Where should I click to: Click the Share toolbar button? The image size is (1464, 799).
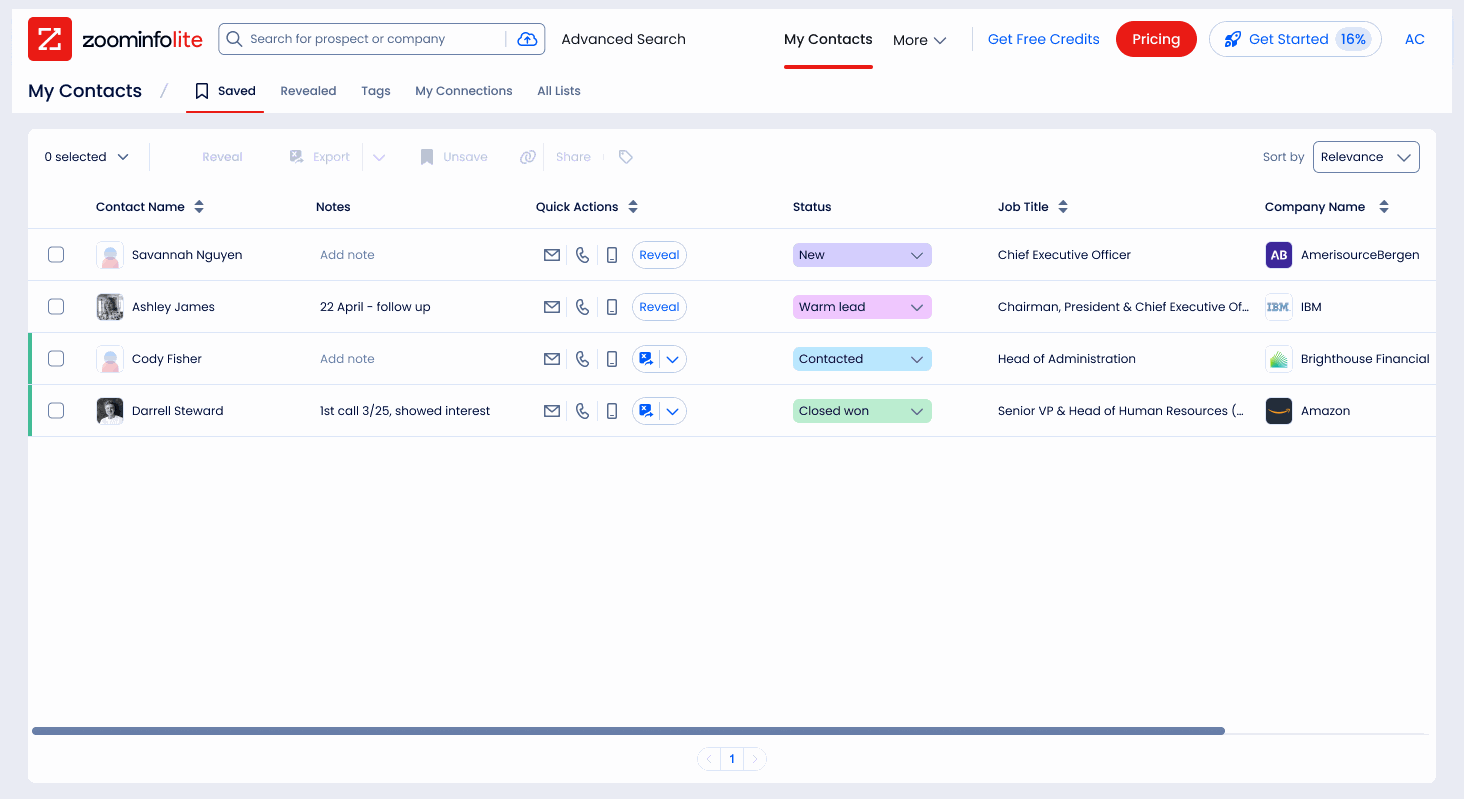[573, 157]
